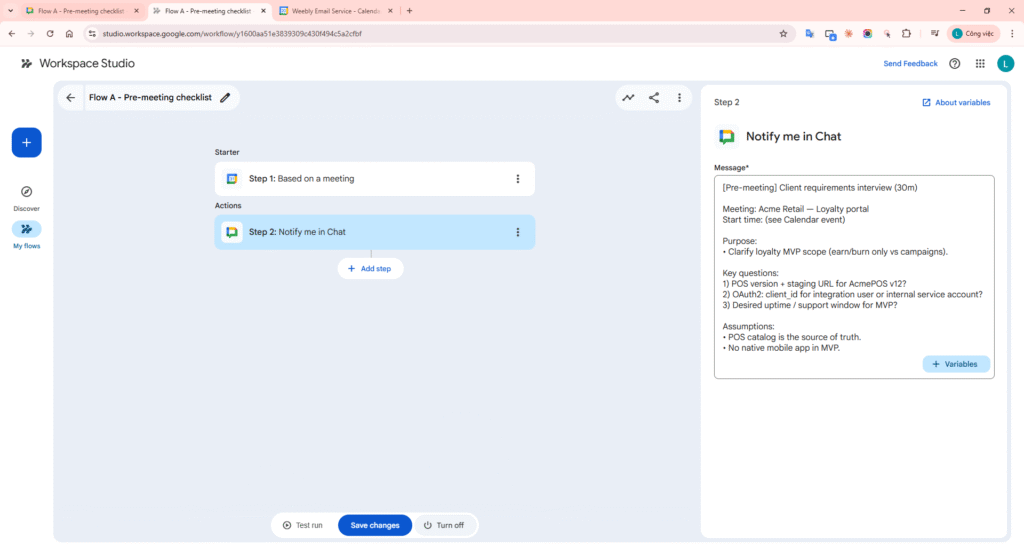Click the blue plus create flow button
Viewport: 1024px width, 553px height.
(x=26, y=143)
